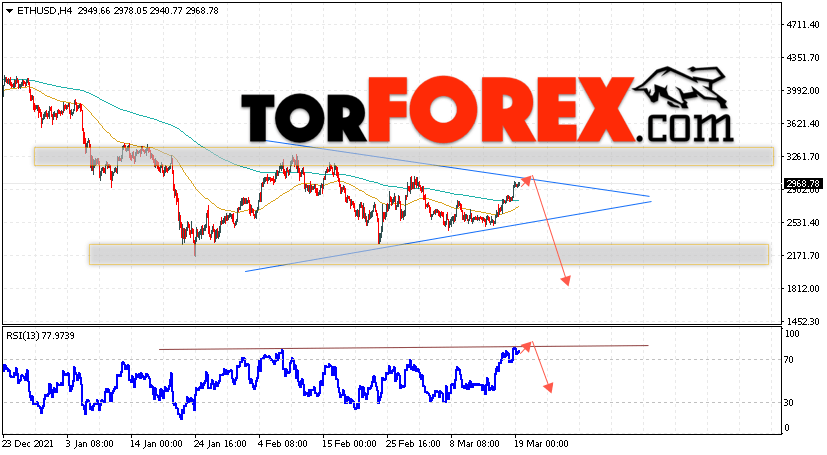The height and width of the screenshot is (455, 827).
Task: Select the 4711.40 price axis label
Action: 802,25
